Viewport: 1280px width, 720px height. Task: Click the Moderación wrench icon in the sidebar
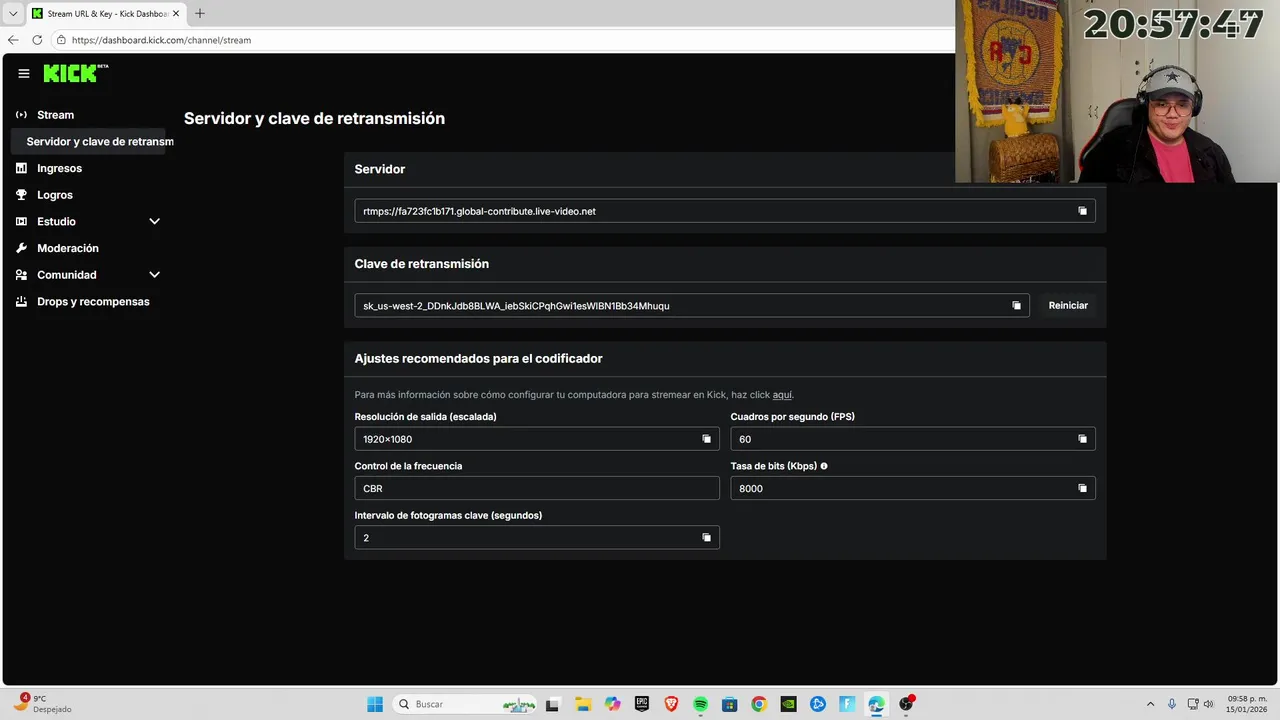tap(21, 248)
